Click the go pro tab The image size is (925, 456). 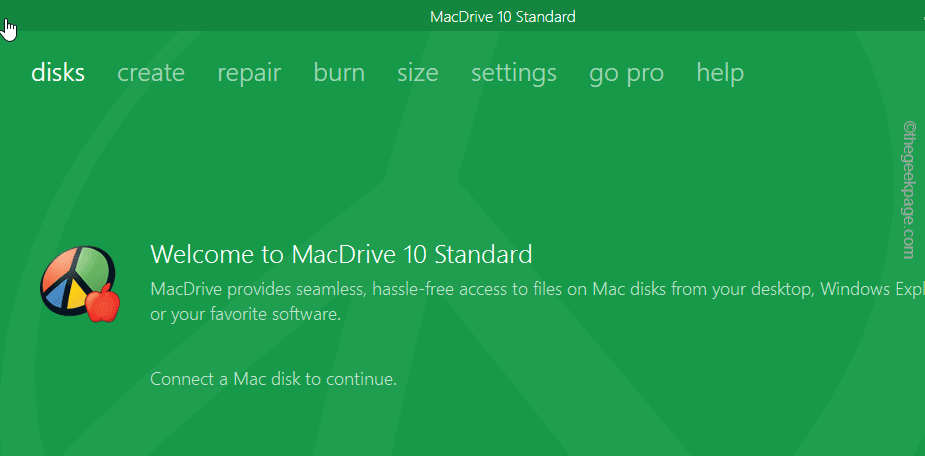[626, 73]
